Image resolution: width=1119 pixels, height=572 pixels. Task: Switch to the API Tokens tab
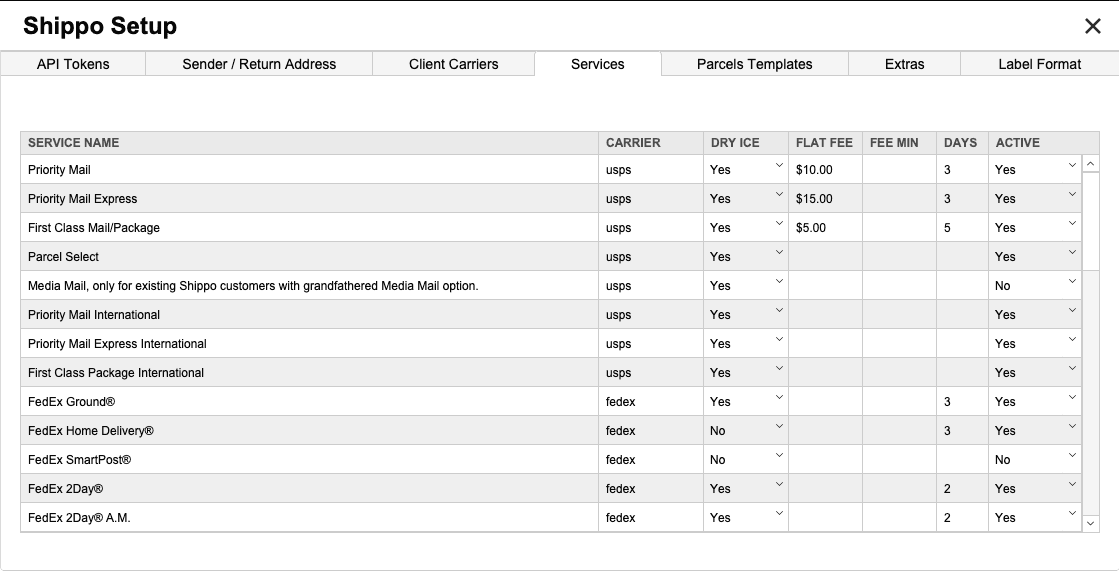(73, 64)
